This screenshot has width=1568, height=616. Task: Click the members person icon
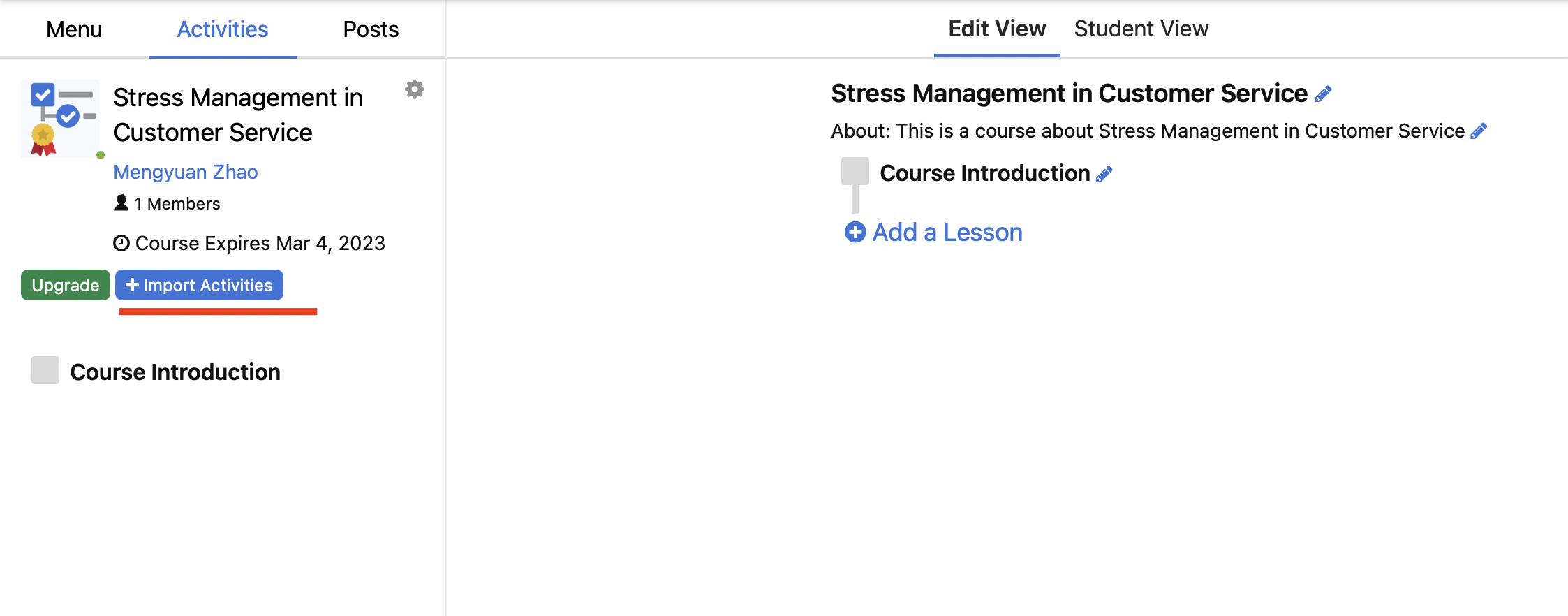coord(121,203)
